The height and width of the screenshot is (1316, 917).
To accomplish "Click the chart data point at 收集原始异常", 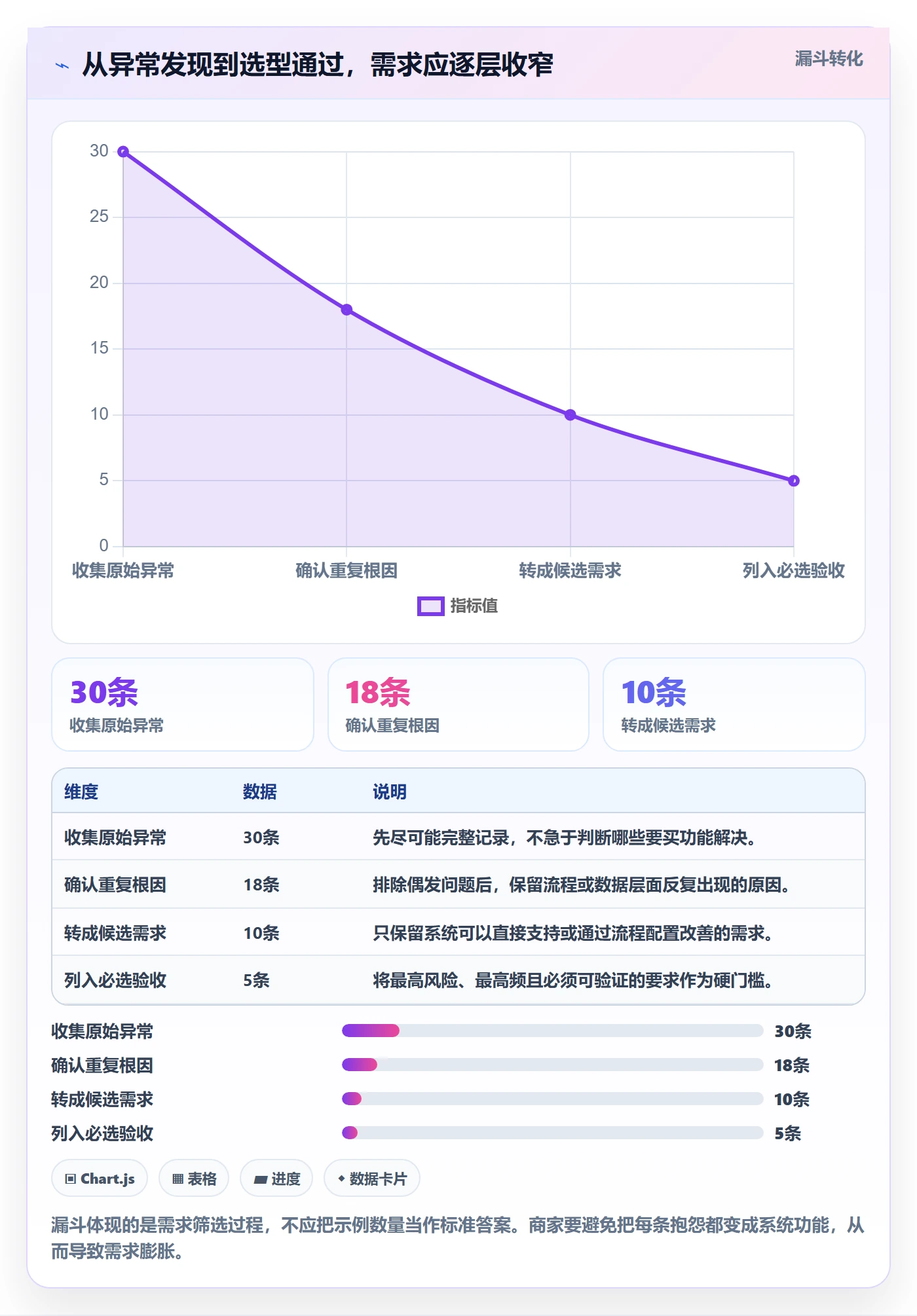I will coord(123,152).
